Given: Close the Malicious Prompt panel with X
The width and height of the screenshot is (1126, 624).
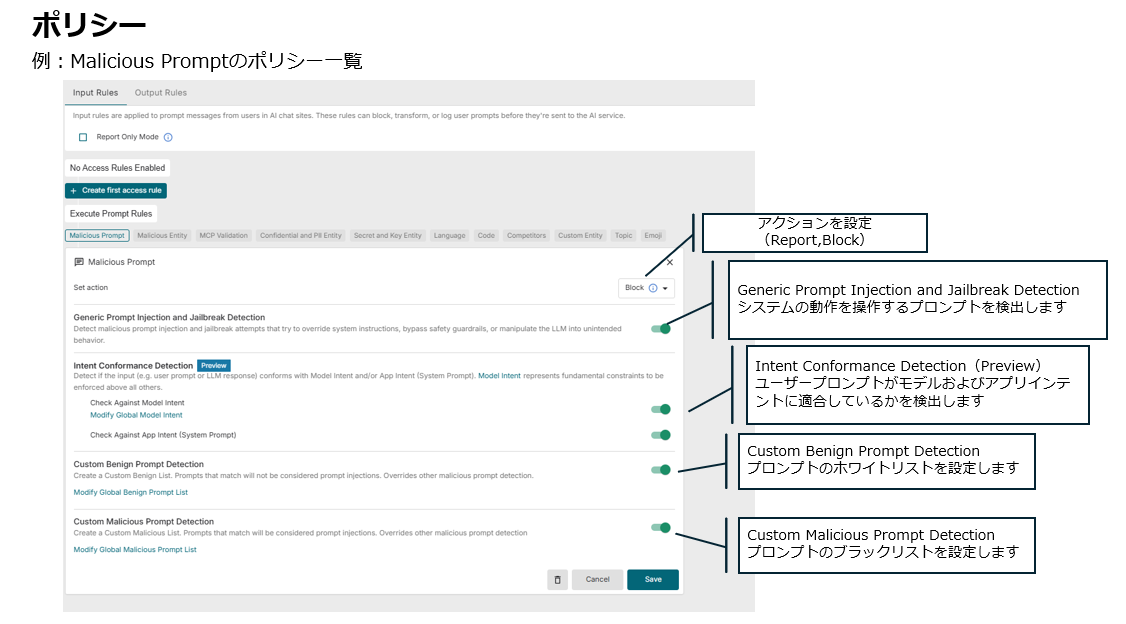Looking at the screenshot, I should pyautogui.click(x=670, y=262).
